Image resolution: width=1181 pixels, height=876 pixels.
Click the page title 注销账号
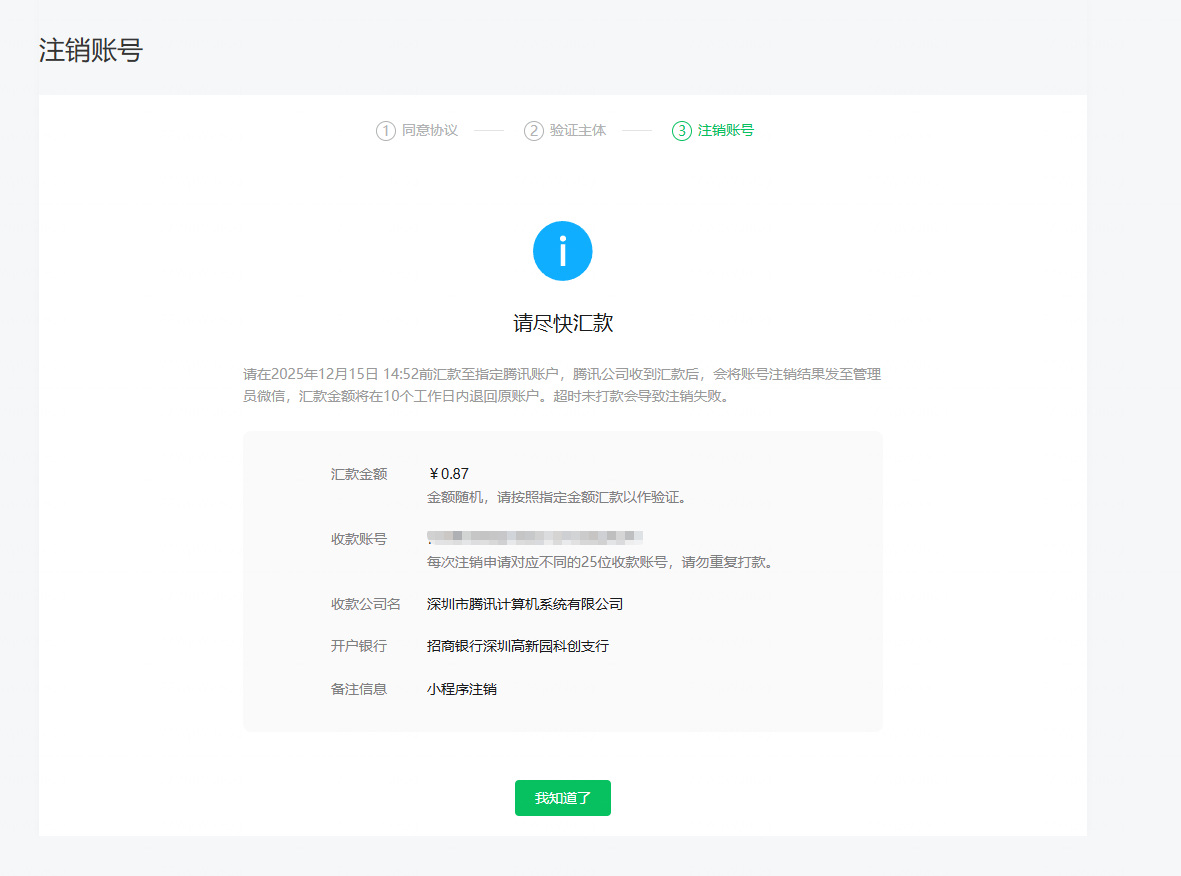pyautogui.click(x=91, y=50)
